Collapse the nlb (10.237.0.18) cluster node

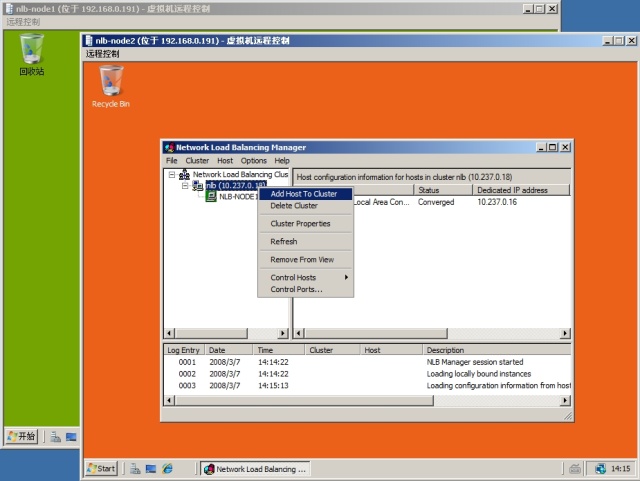pos(184,186)
